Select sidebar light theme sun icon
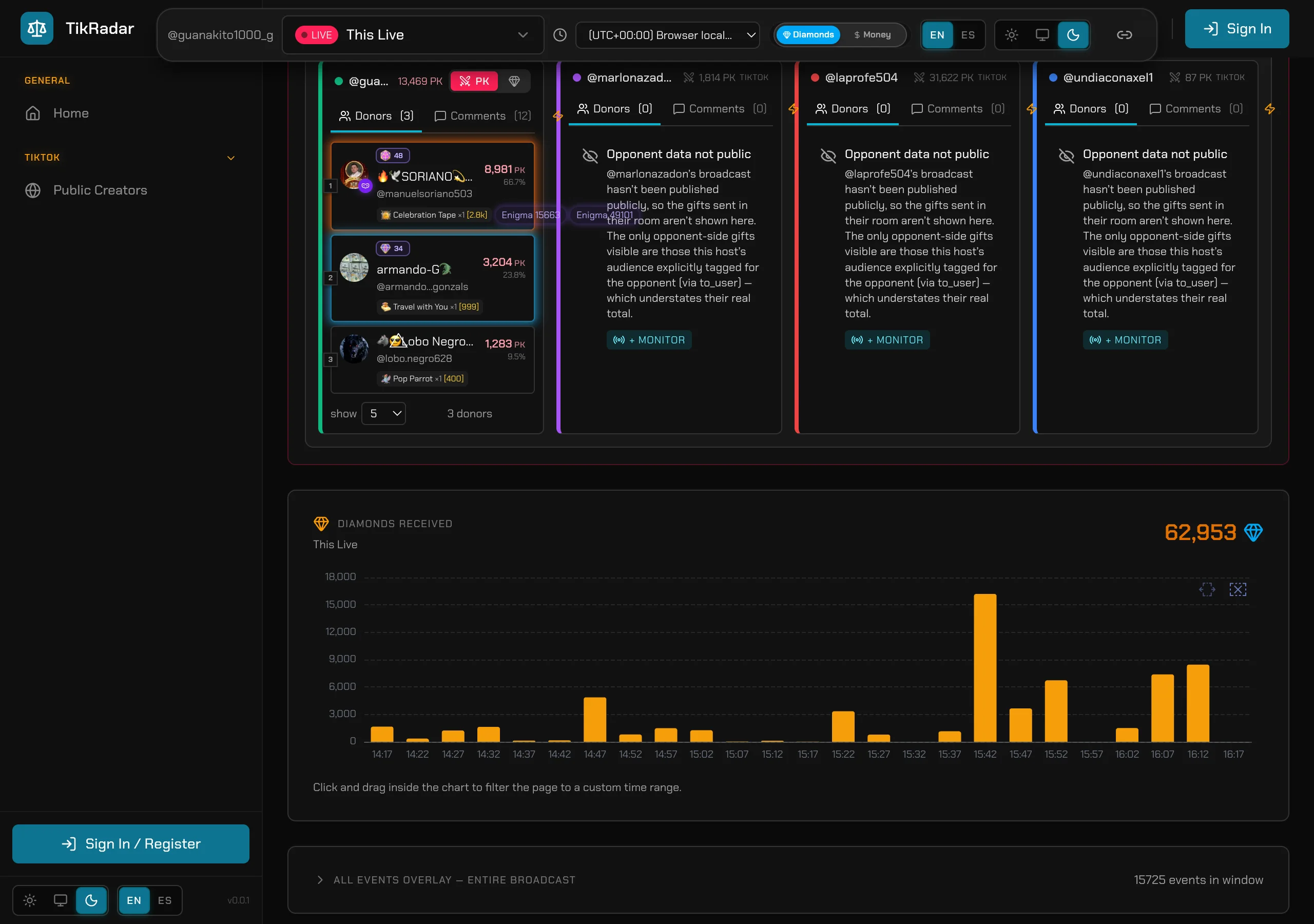Image resolution: width=1314 pixels, height=924 pixels. (30, 900)
